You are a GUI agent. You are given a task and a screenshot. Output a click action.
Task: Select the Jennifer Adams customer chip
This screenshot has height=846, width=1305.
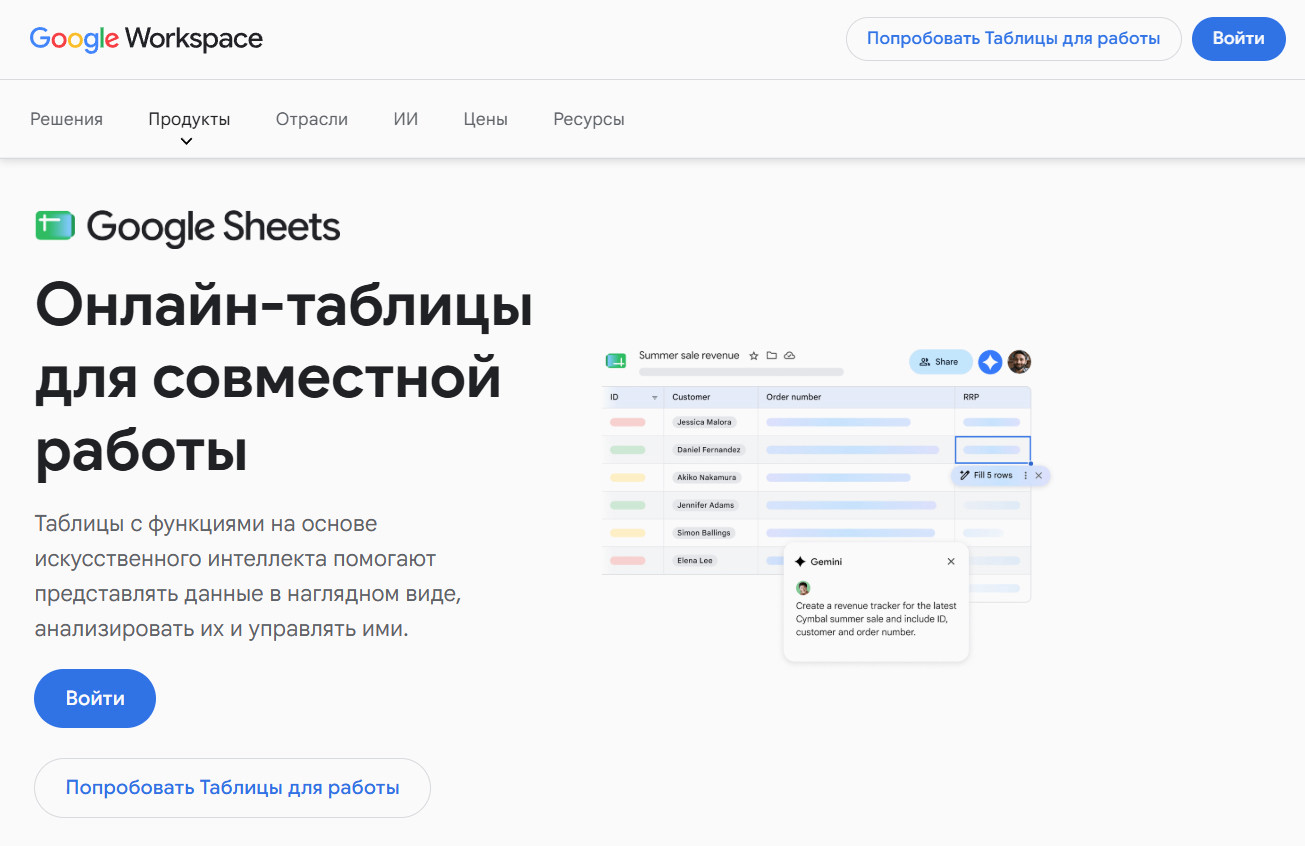[x=706, y=505]
